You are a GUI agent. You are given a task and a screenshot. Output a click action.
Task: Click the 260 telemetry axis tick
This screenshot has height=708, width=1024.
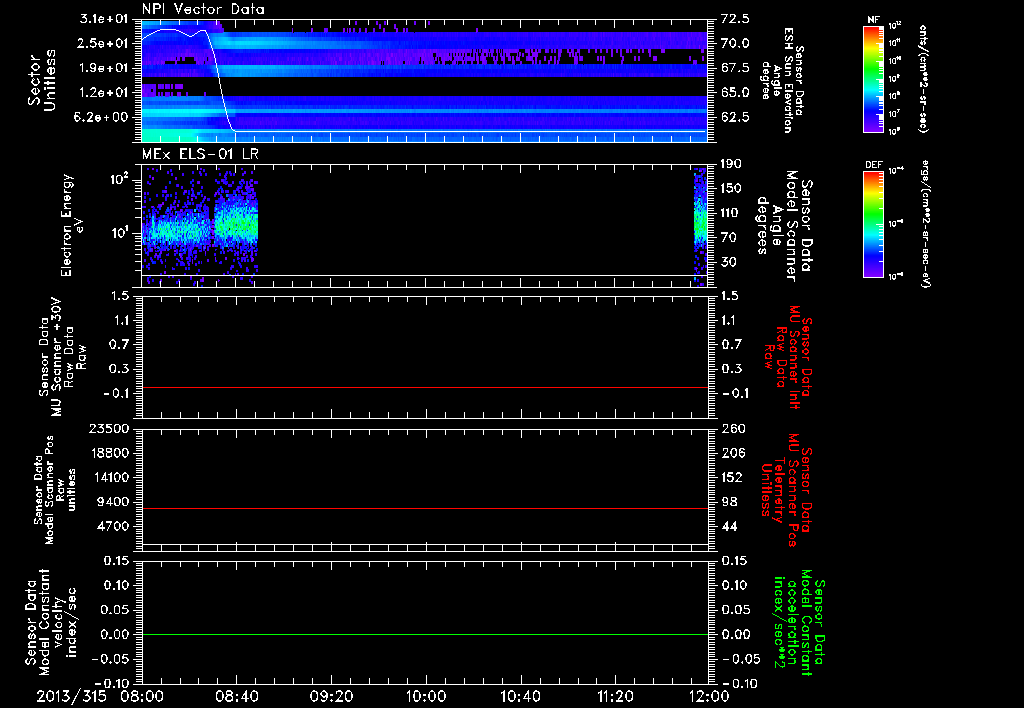731,429
